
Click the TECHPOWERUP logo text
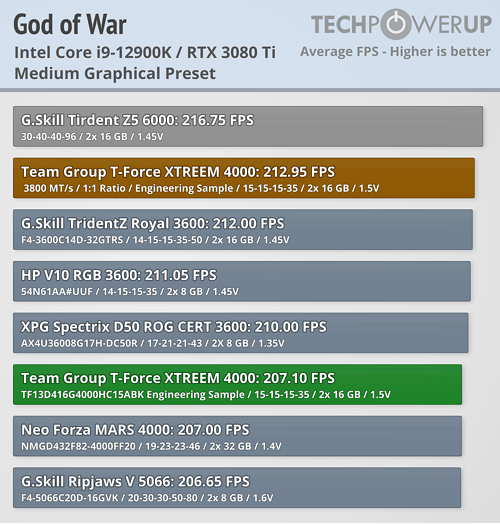click(x=401, y=24)
